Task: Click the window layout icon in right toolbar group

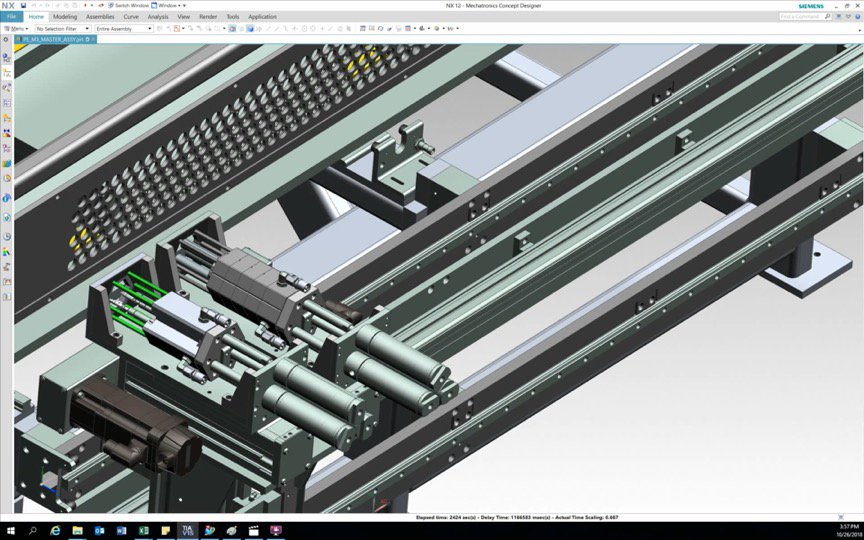Action: click(x=363, y=28)
